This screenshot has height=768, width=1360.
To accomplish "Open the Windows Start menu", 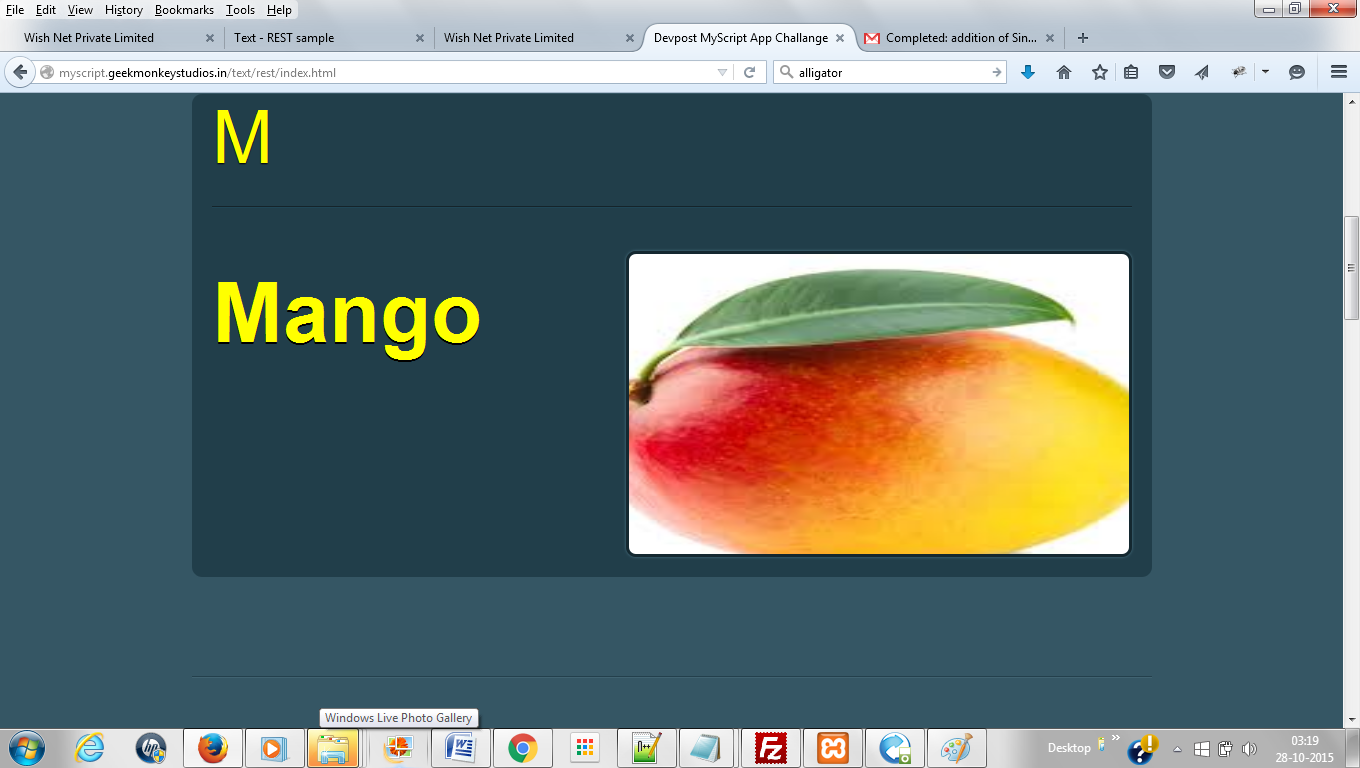I will (25, 748).
